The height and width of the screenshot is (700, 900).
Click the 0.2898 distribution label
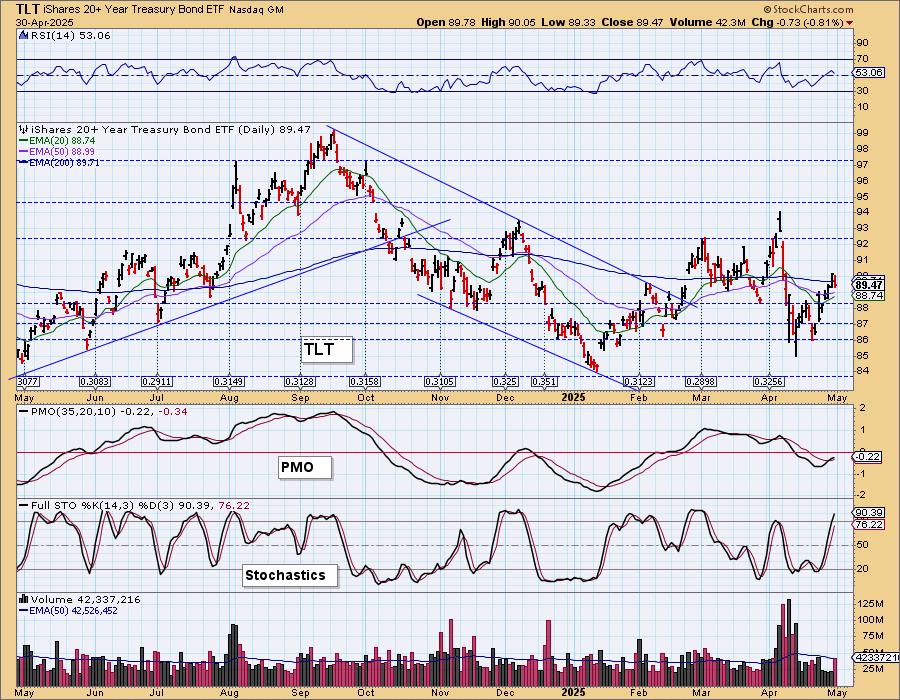(701, 382)
